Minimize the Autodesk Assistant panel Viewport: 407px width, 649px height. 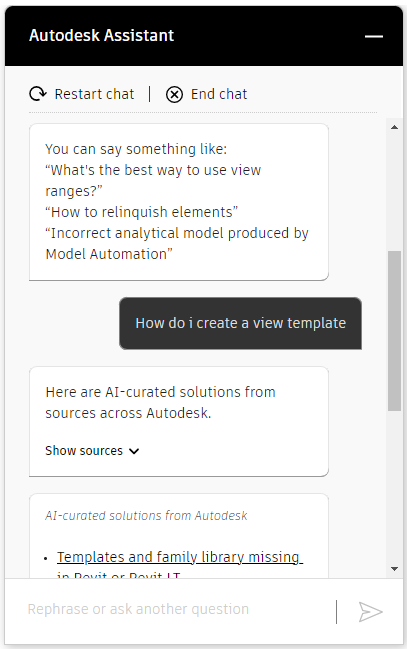[373, 36]
